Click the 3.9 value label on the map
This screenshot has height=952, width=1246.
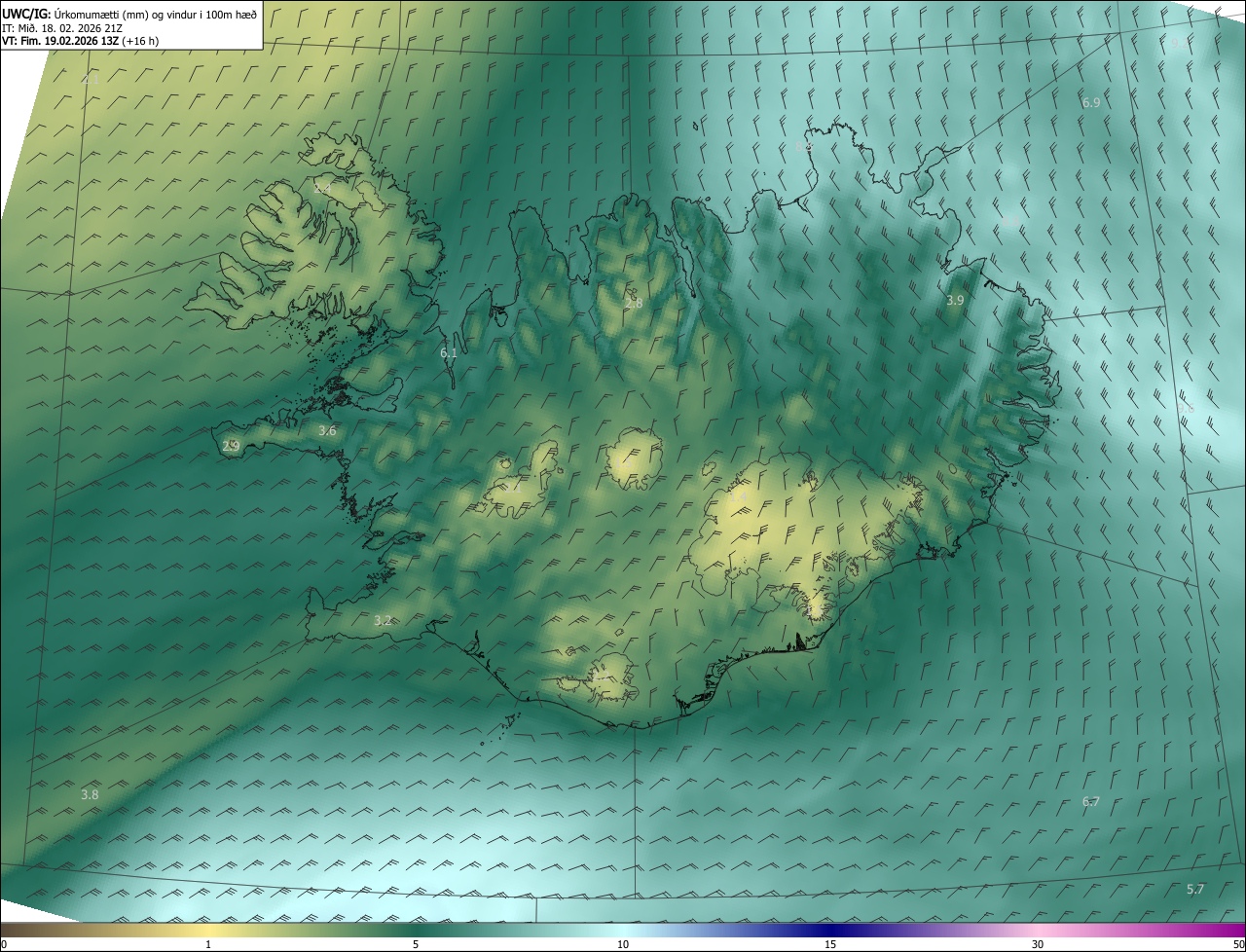pyautogui.click(x=955, y=301)
